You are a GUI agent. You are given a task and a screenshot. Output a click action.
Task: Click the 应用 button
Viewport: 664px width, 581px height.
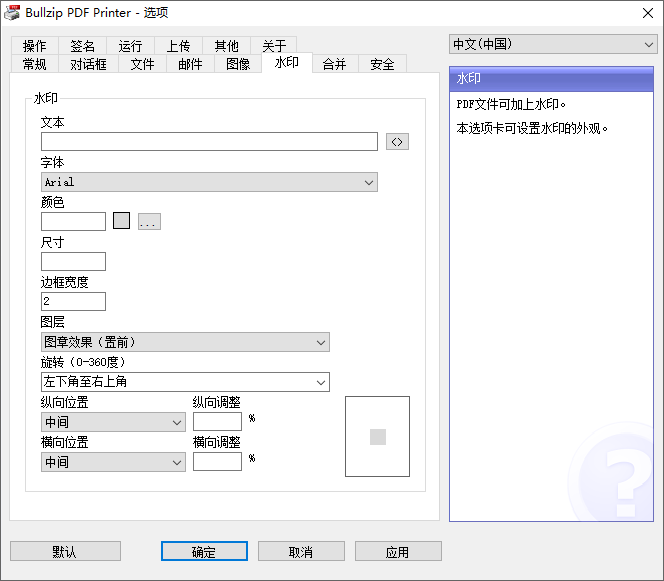[x=398, y=551]
